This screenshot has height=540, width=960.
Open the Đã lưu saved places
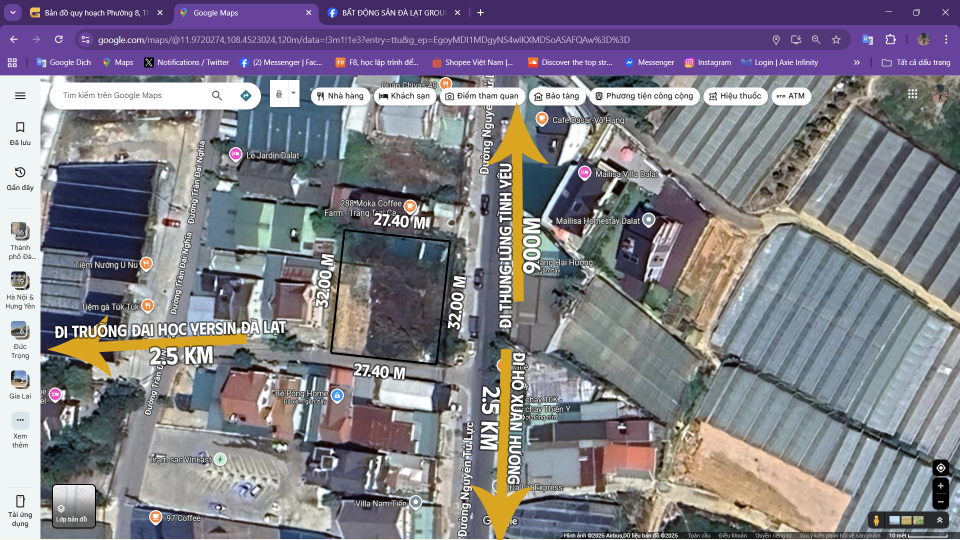pyautogui.click(x=20, y=133)
